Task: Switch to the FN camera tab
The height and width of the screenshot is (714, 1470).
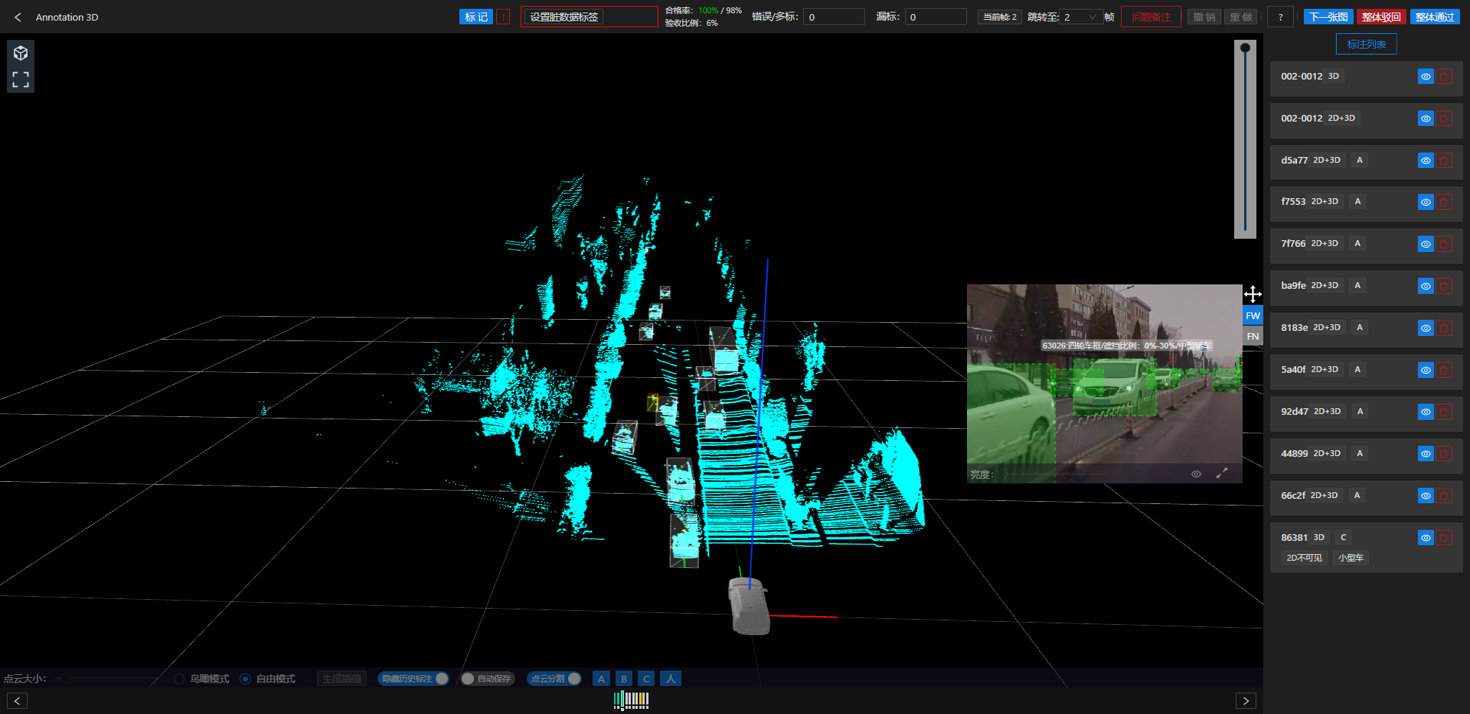Action: point(1252,335)
